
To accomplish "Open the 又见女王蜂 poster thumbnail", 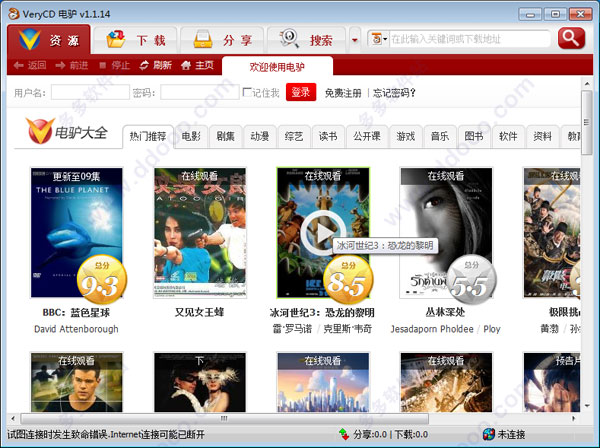I will (200, 232).
